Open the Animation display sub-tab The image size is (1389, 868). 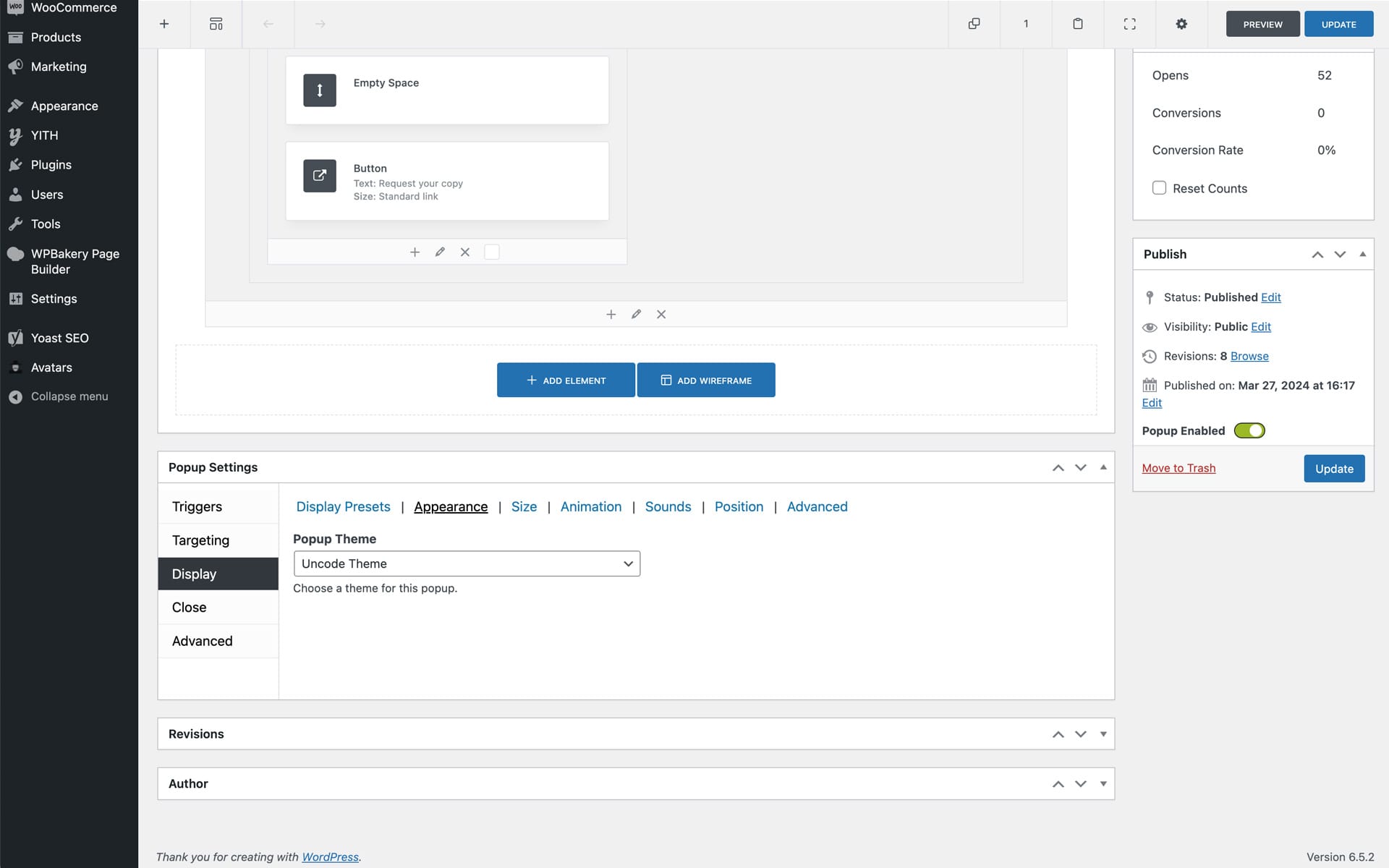[x=590, y=506]
